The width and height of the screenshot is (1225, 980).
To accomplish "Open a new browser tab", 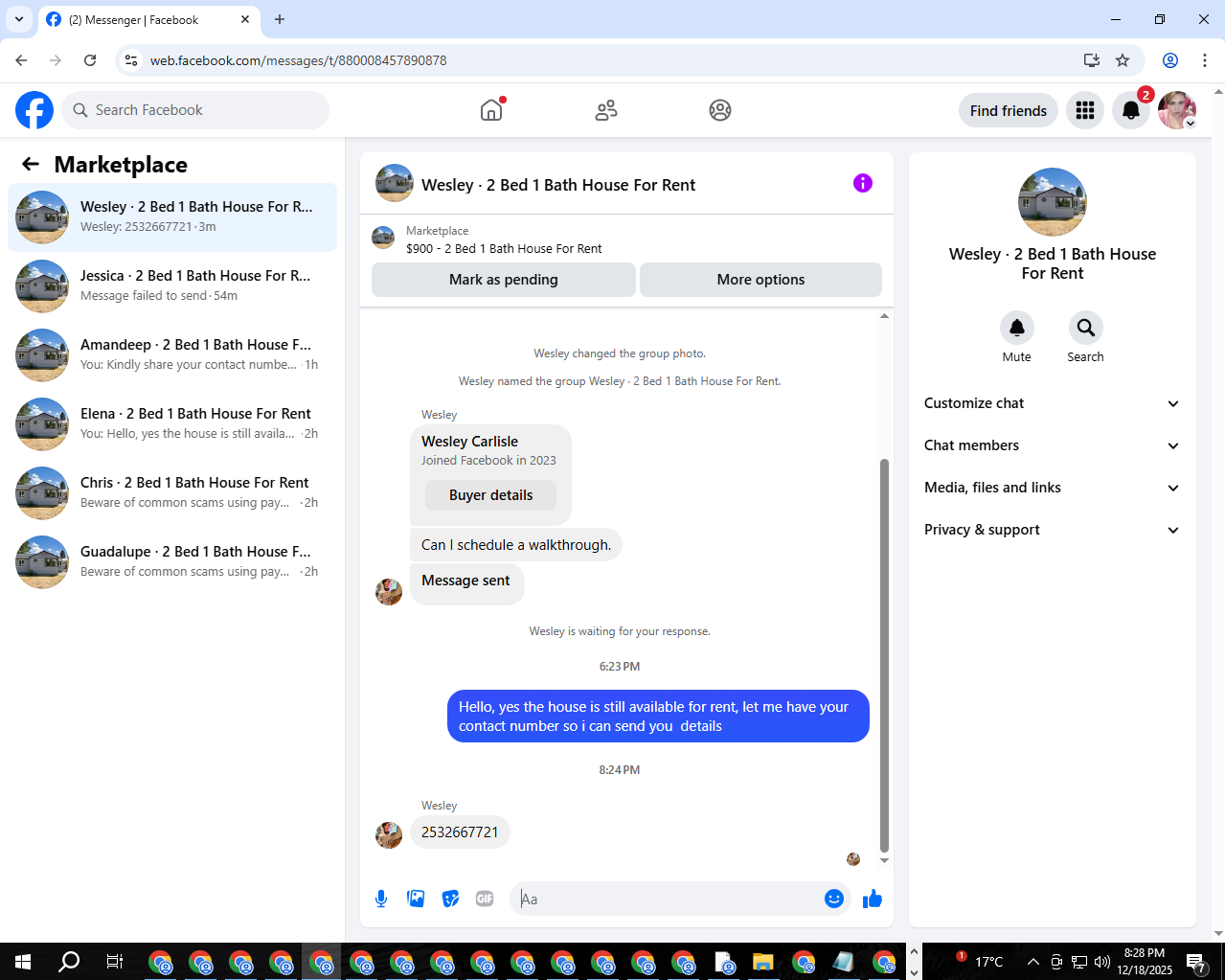I will pyautogui.click(x=280, y=19).
